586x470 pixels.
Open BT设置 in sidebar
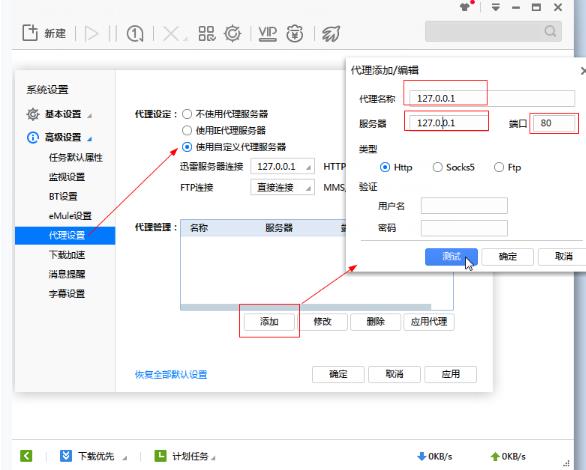[63, 196]
